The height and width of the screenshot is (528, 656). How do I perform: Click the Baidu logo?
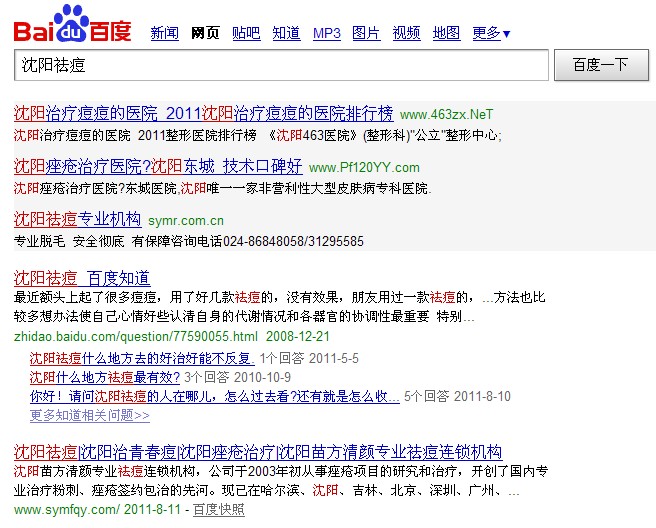(72, 24)
